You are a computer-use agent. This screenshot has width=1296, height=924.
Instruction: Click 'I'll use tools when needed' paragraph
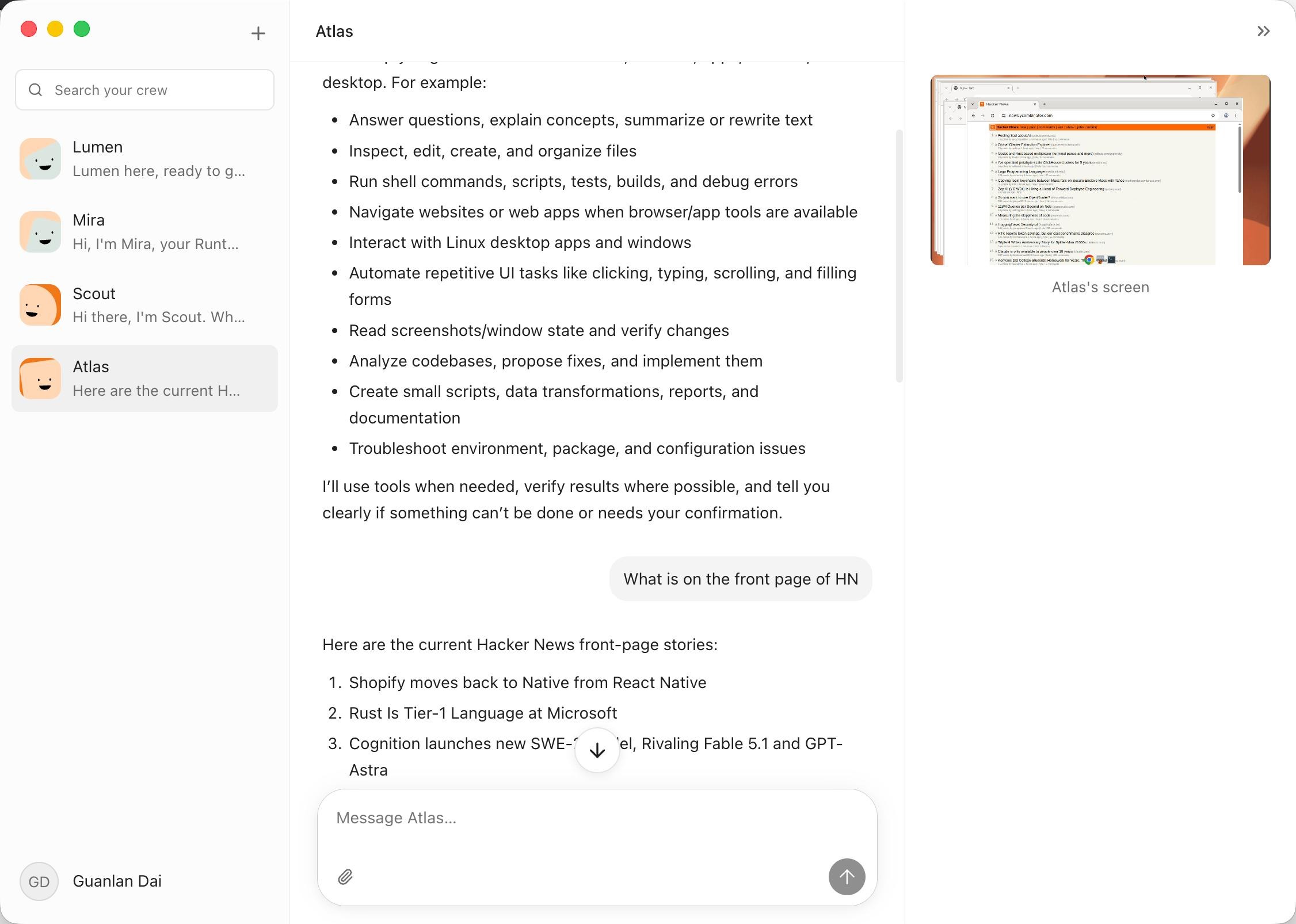point(576,499)
